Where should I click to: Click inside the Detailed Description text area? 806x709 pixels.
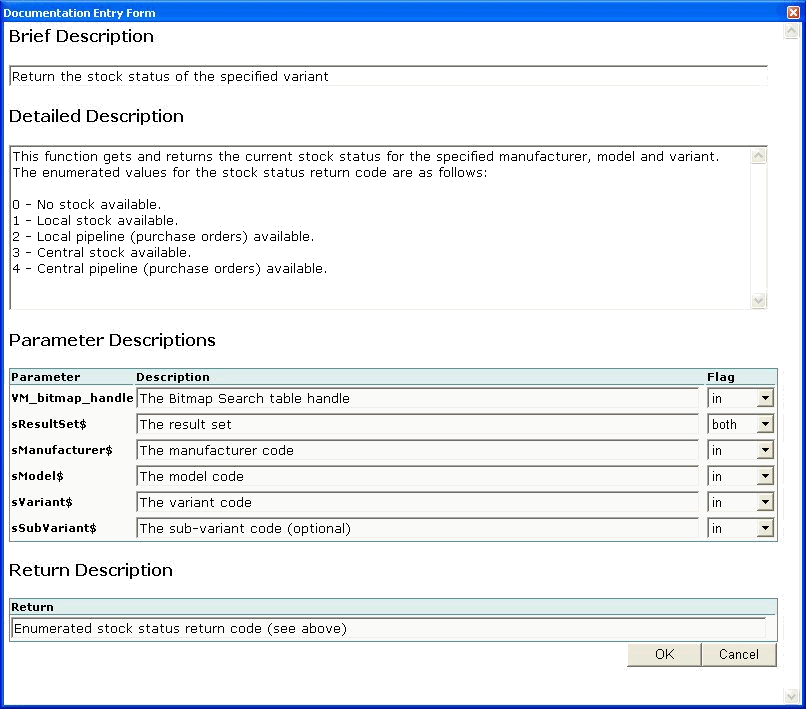380,228
